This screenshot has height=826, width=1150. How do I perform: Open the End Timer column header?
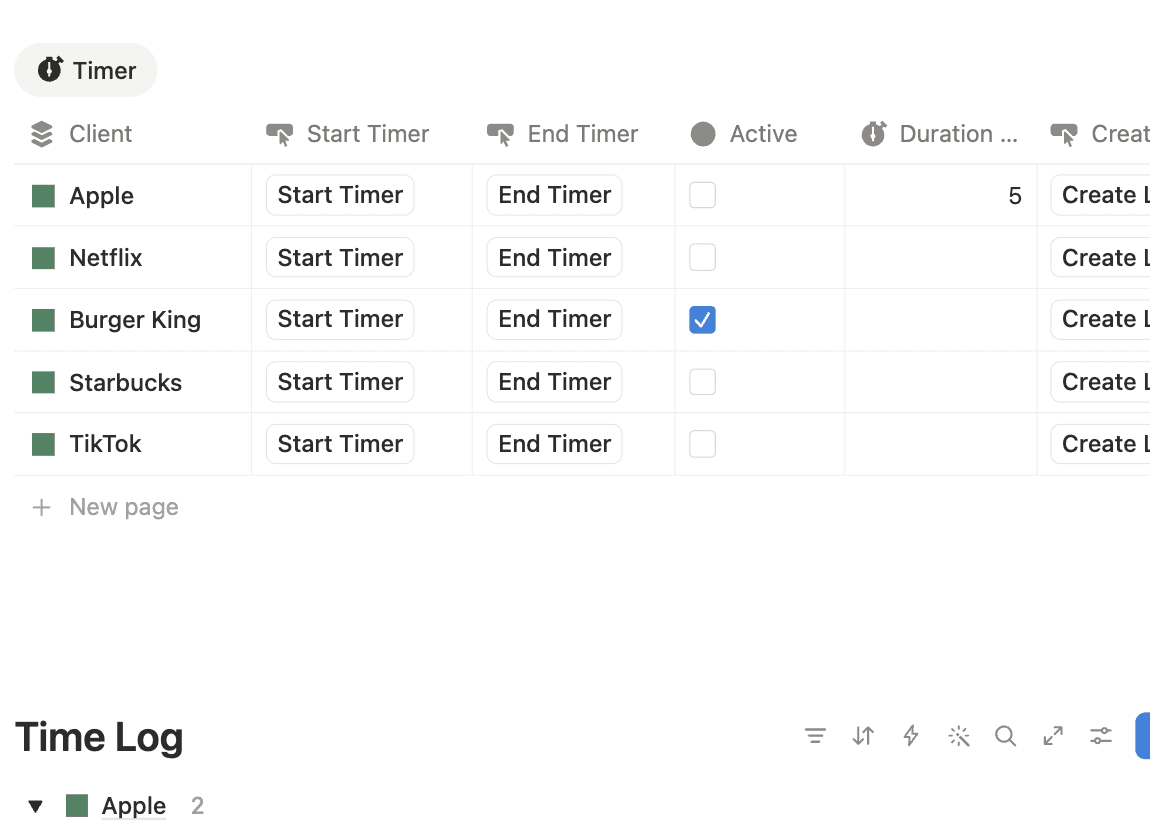pos(574,134)
